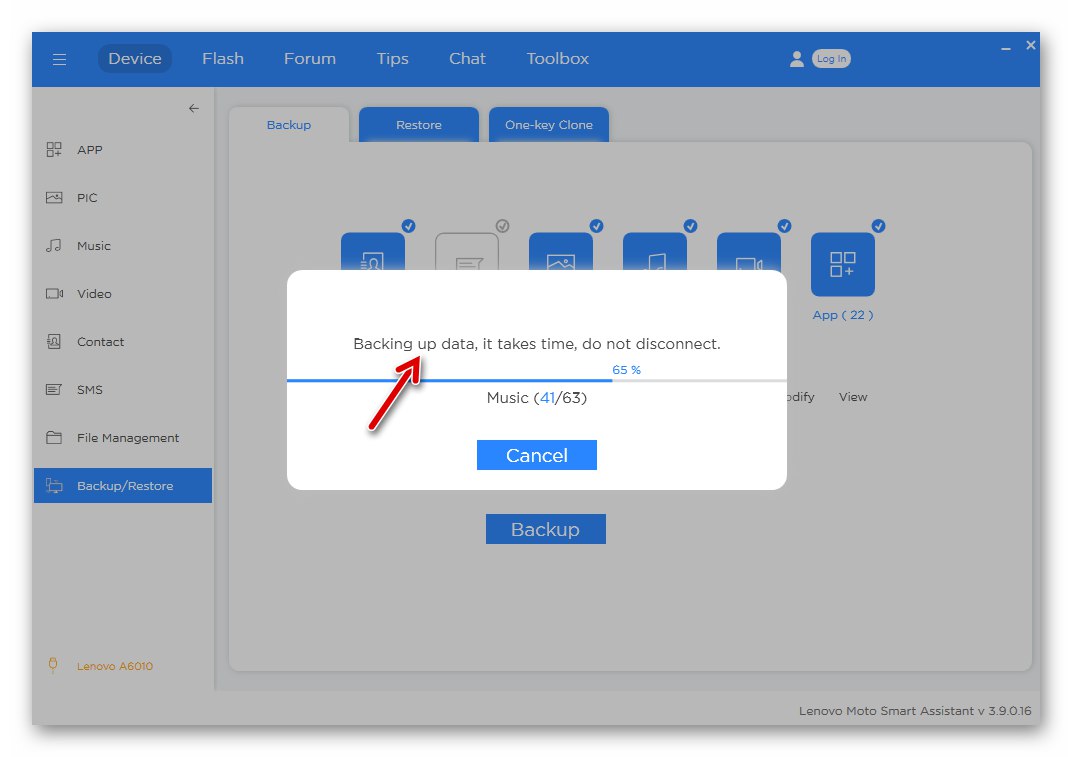Open Contact section in sidebar

pyautogui.click(x=123, y=341)
